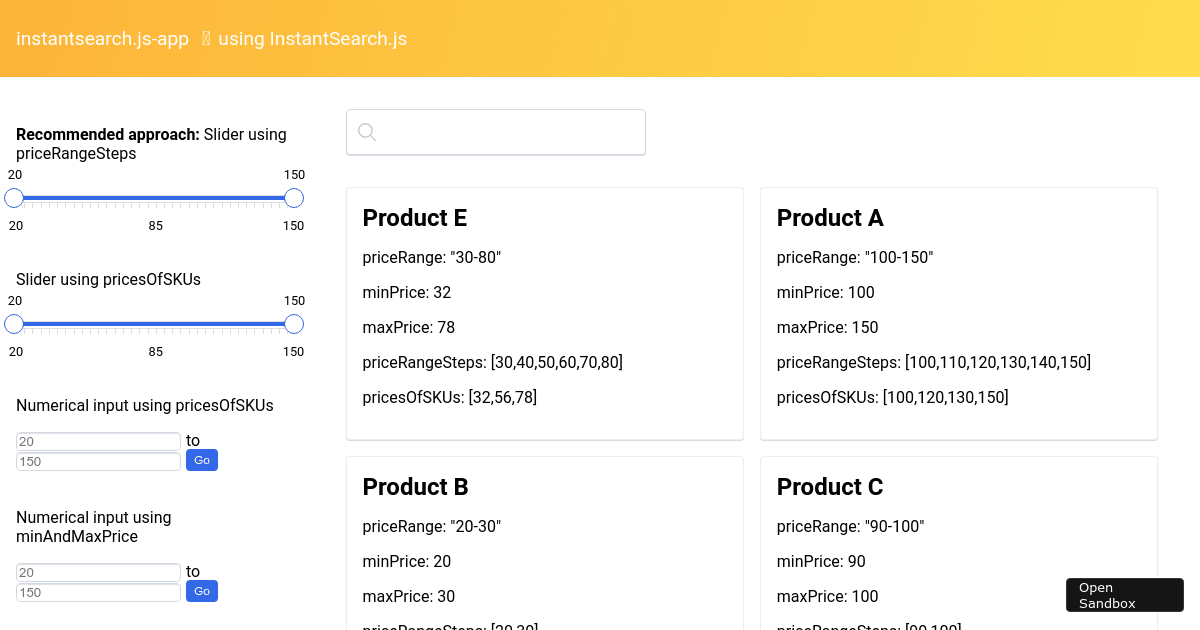
Task: Click 'maxPrice: 30' in Product B
Action: [x=409, y=596]
